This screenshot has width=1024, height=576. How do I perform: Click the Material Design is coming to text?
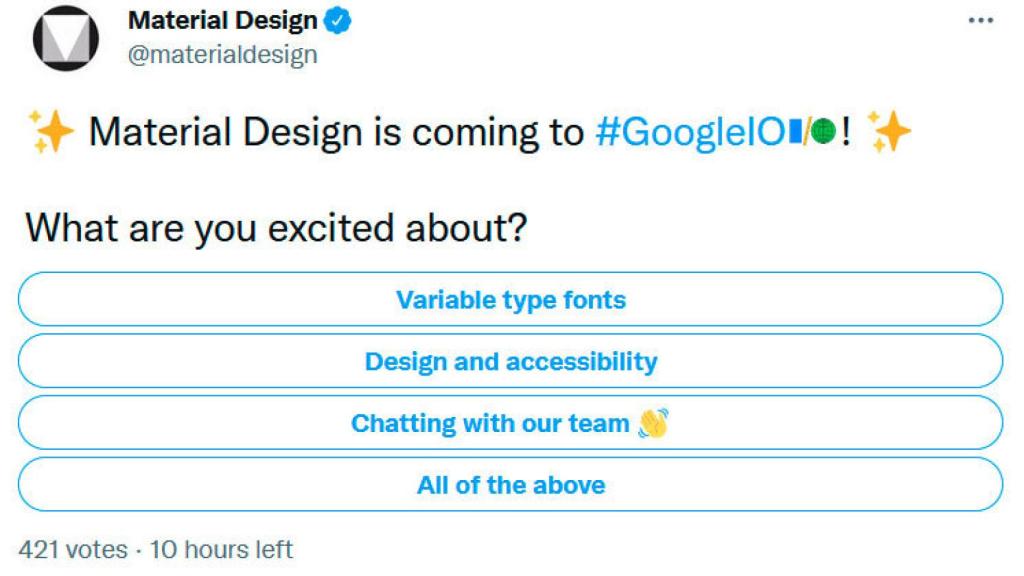[336, 133]
